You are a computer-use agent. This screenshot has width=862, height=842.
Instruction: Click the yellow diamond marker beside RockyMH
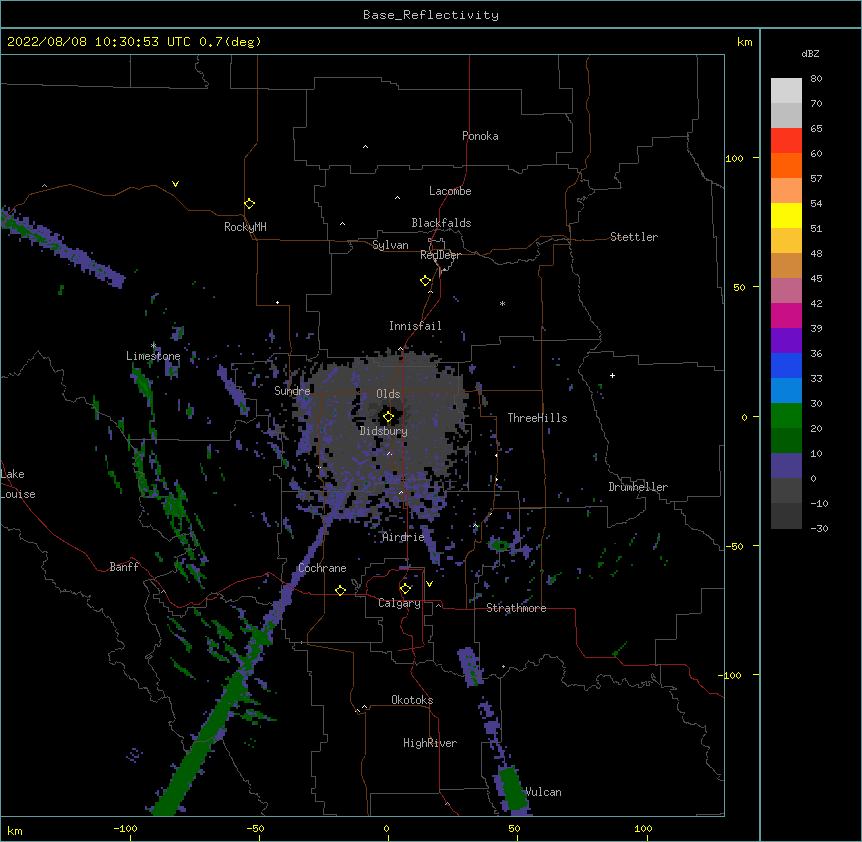coord(249,204)
